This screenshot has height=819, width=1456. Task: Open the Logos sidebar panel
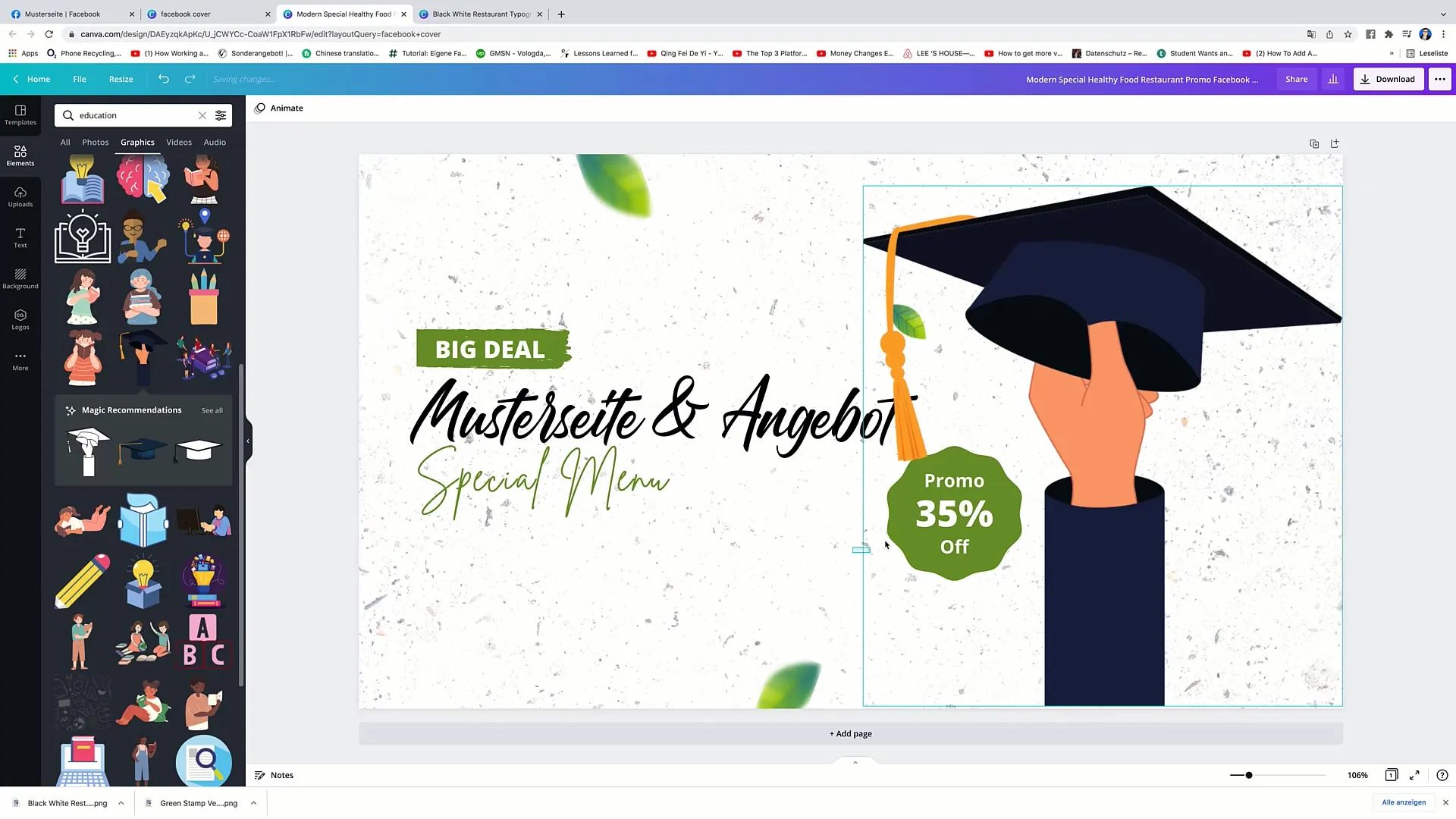click(20, 320)
